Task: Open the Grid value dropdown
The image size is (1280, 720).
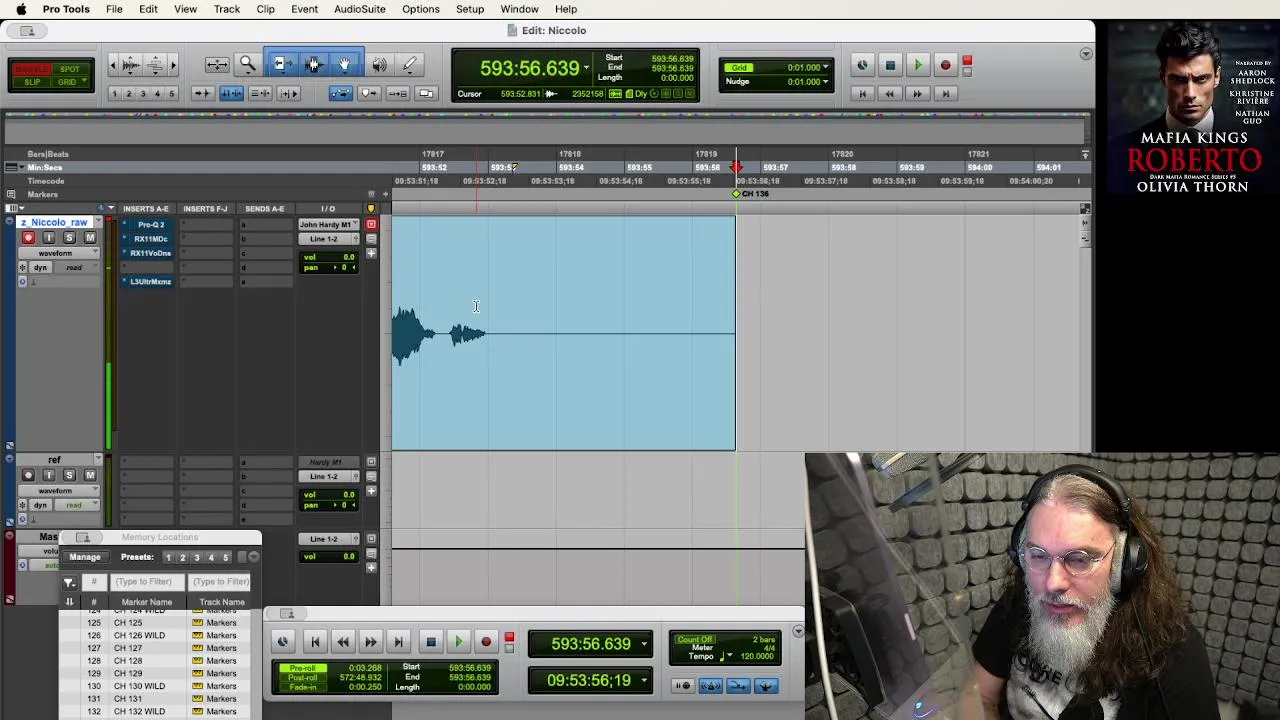Action: pos(825,68)
